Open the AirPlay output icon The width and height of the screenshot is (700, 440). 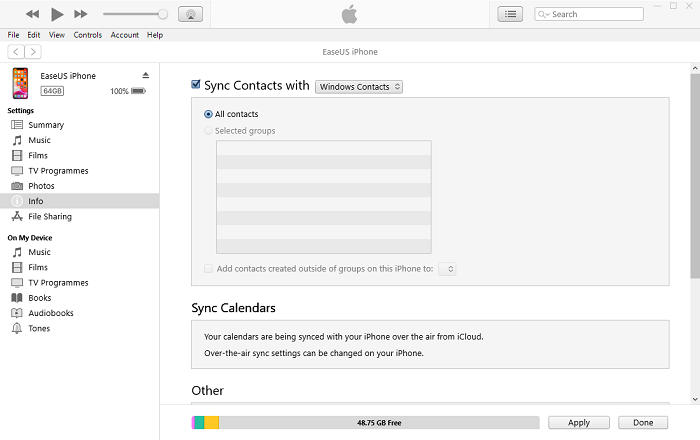[x=190, y=14]
